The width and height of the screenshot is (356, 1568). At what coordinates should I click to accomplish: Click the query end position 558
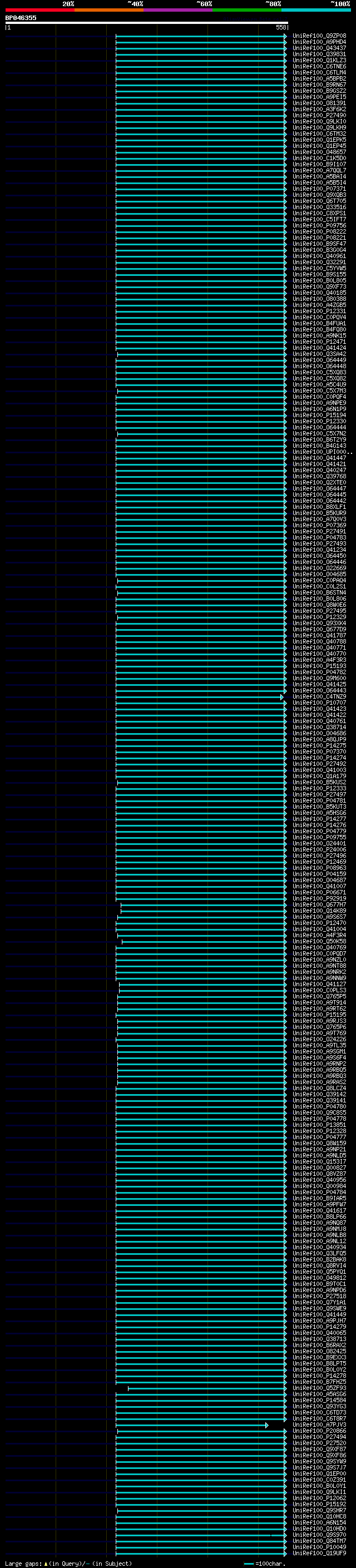[280, 27]
